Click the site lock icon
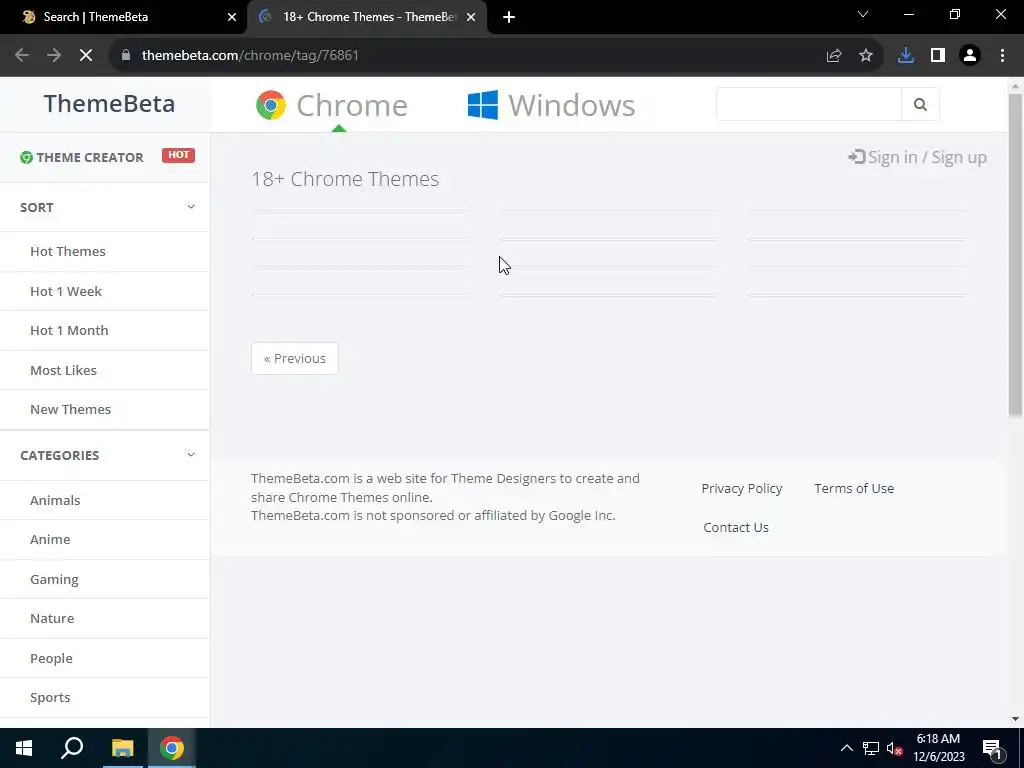 click(126, 56)
